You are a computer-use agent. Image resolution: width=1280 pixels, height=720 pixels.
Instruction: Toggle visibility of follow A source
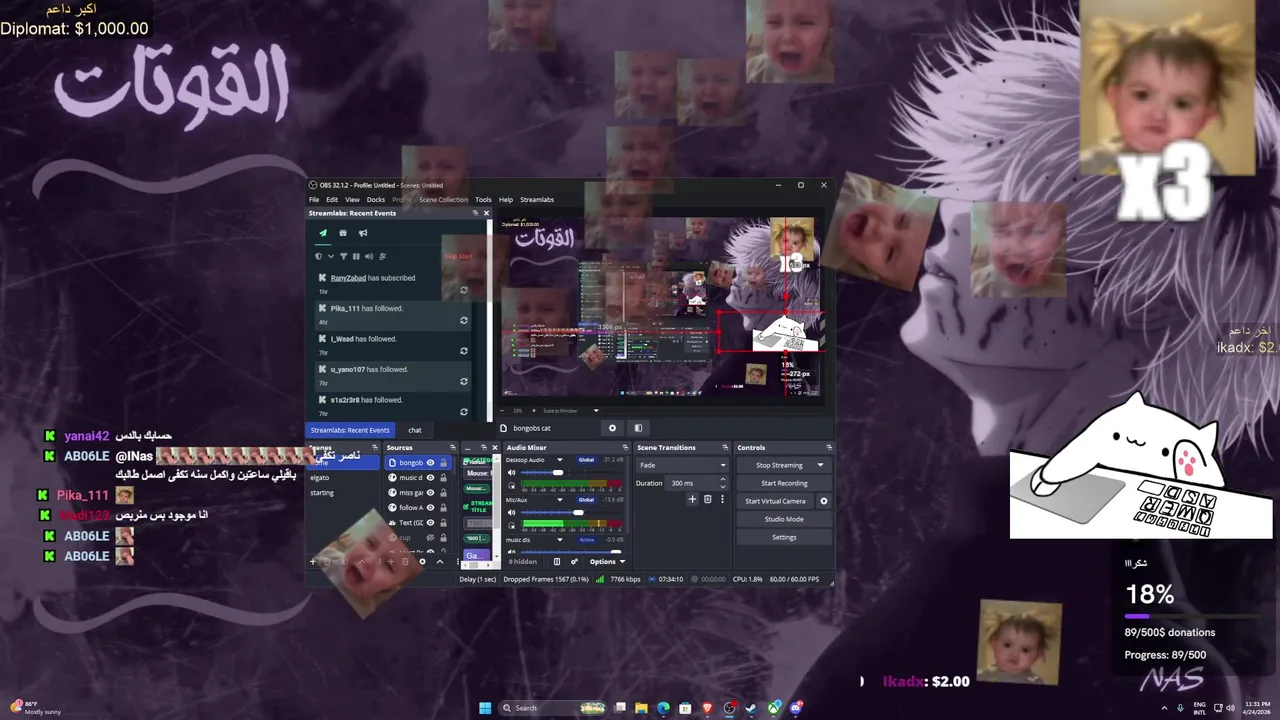(431, 508)
